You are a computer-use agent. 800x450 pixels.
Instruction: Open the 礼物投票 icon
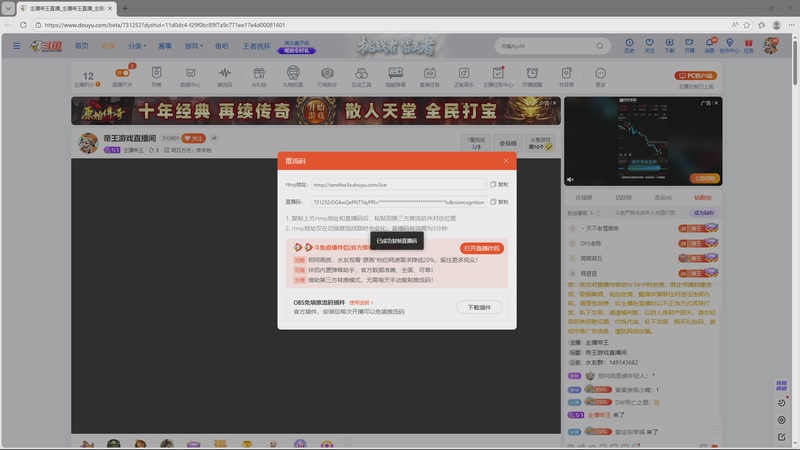coord(293,77)
